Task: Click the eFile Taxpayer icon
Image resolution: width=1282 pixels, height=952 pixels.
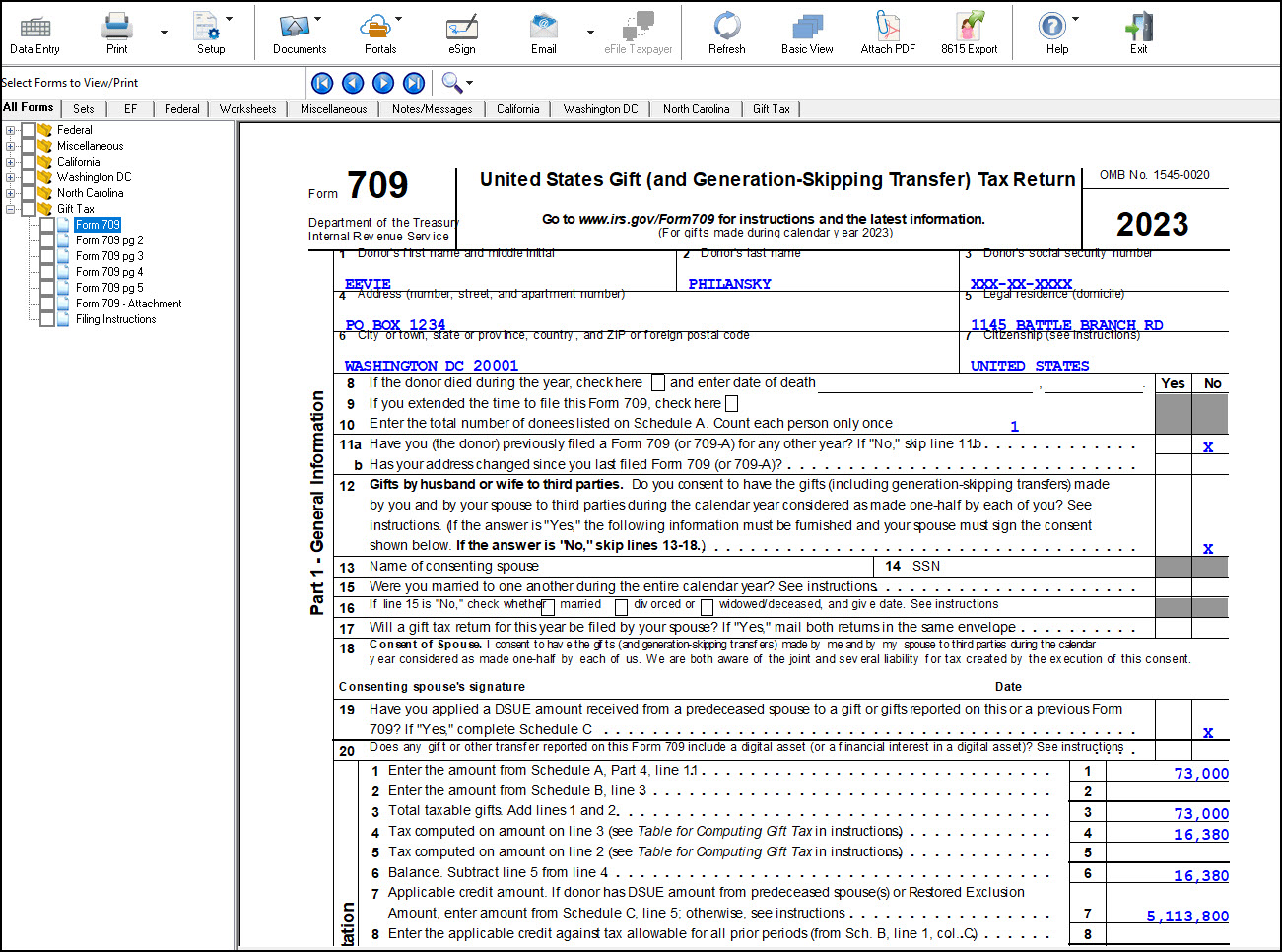Action: 639,34
